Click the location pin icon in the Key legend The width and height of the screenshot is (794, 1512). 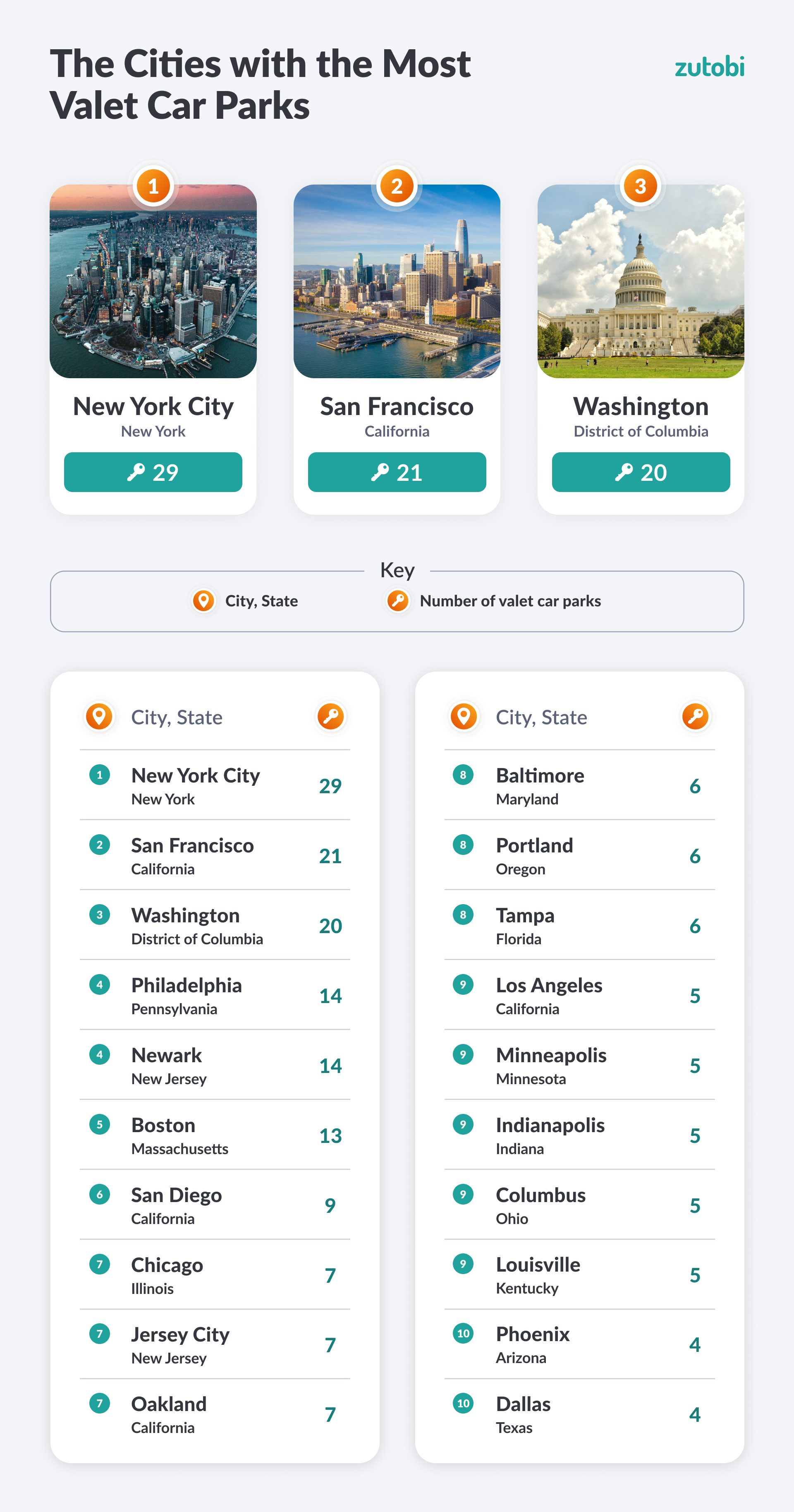click(203, 600)
